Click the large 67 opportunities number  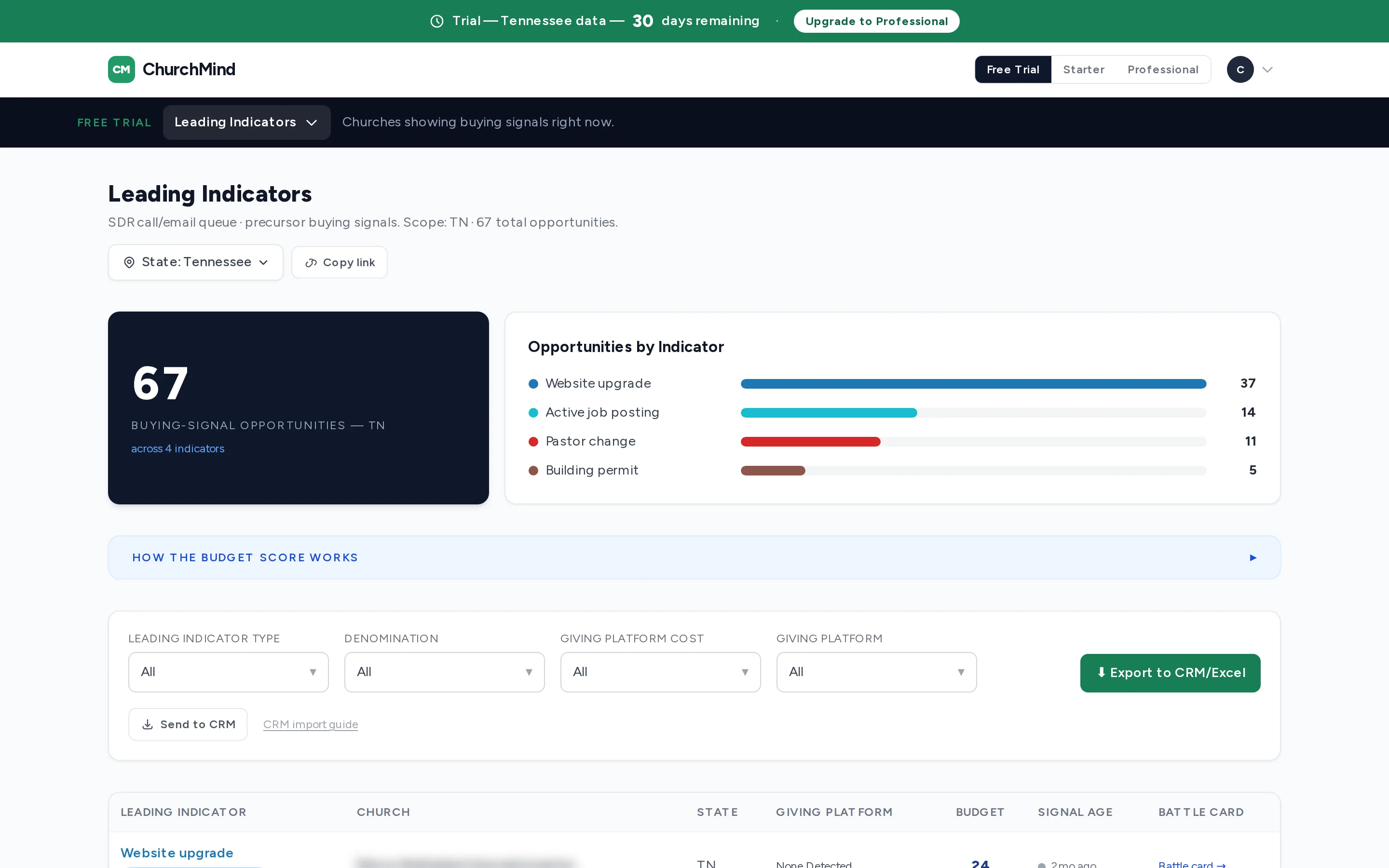tap(160, 383)
